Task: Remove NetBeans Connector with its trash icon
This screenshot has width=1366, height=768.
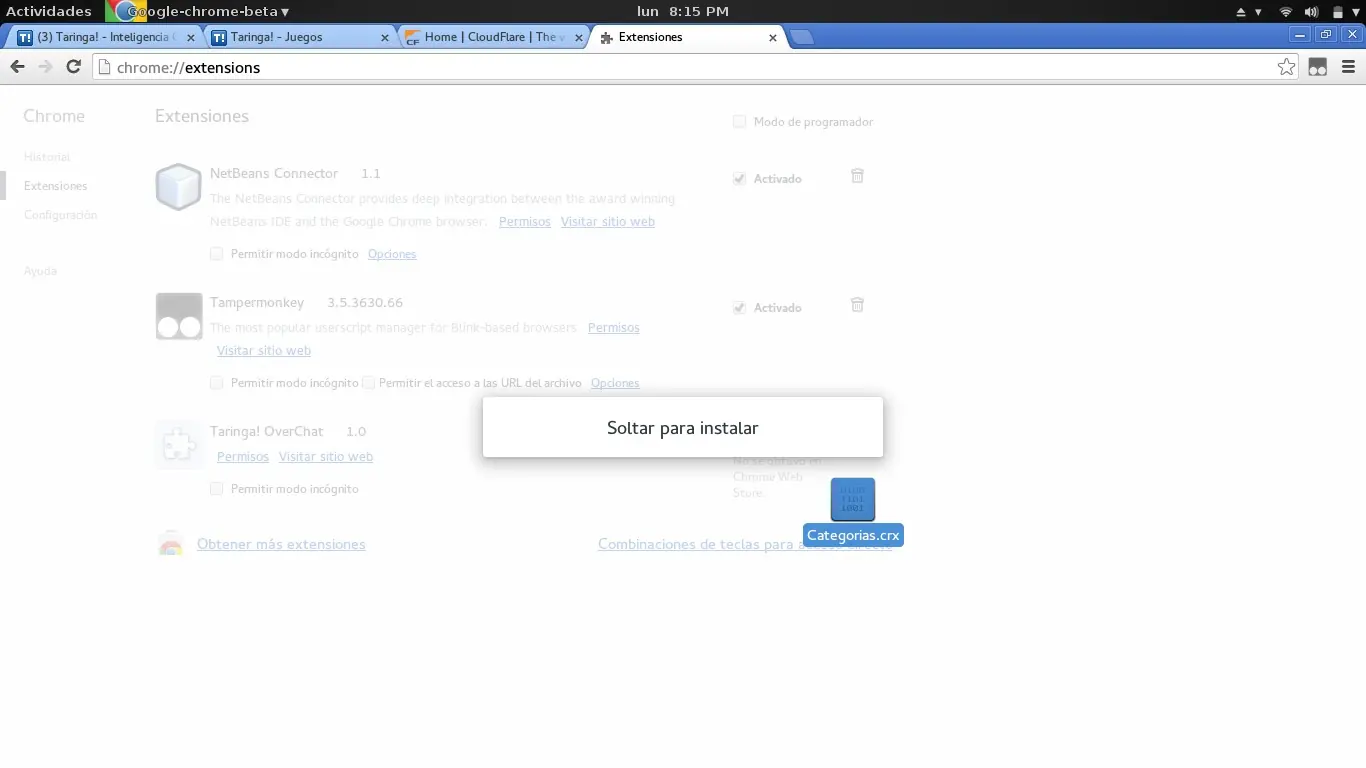Action: (857, 176)
